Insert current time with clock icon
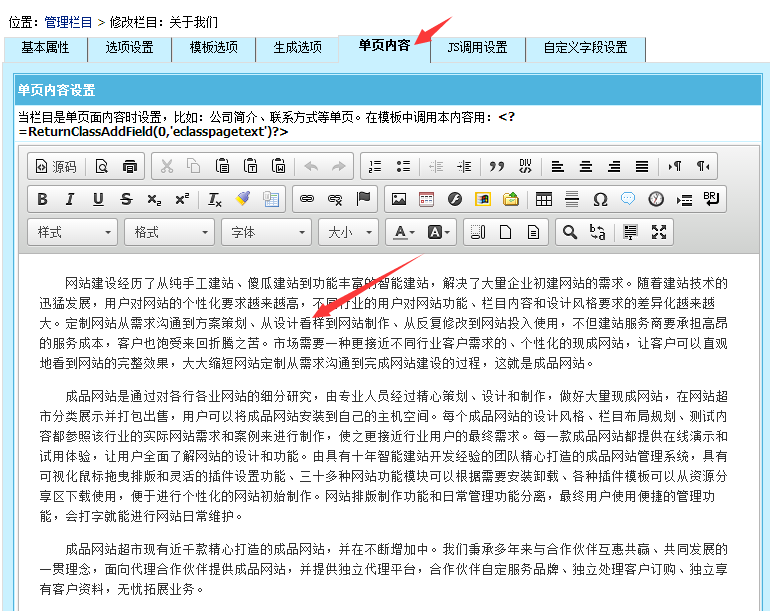 tap(656, 199)
